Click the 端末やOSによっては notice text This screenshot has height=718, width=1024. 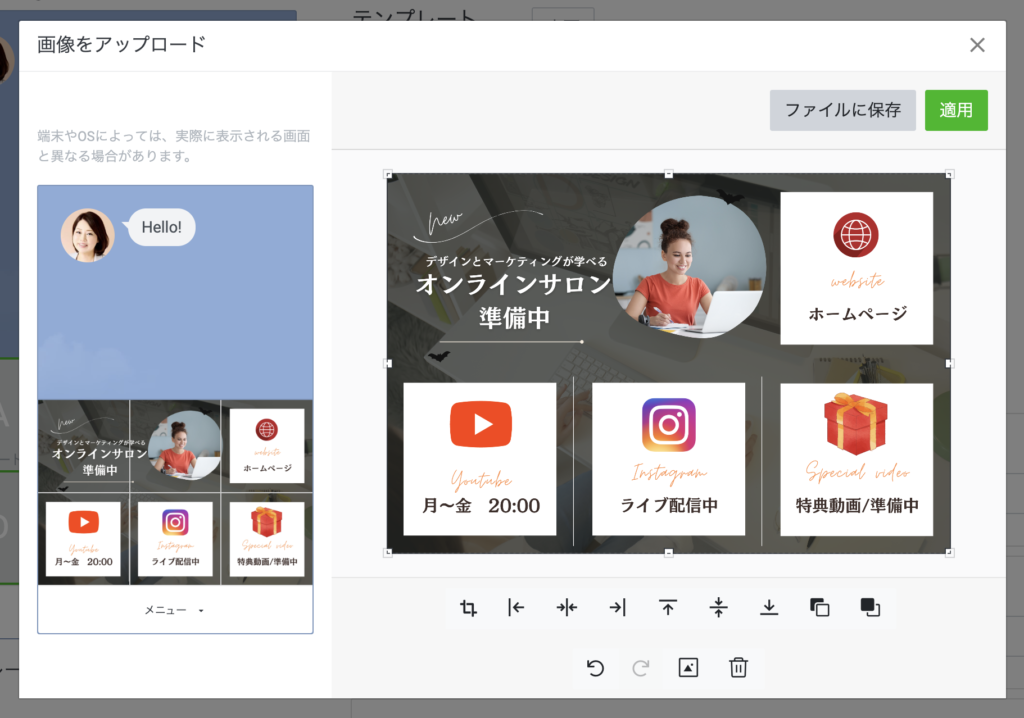[174, 146]
